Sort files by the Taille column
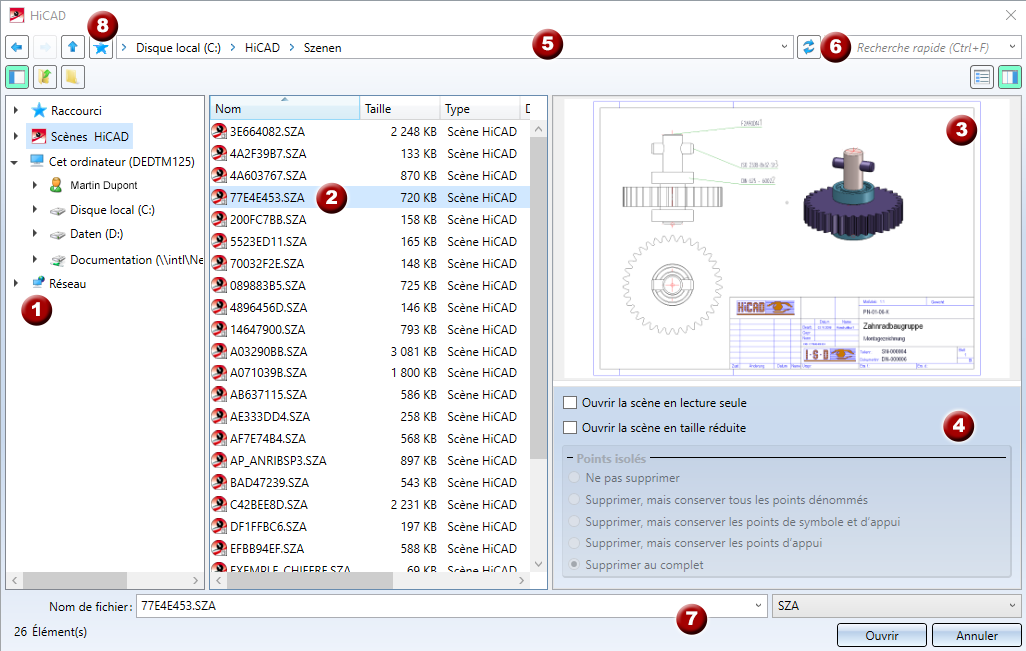 [x=399, y=109]
